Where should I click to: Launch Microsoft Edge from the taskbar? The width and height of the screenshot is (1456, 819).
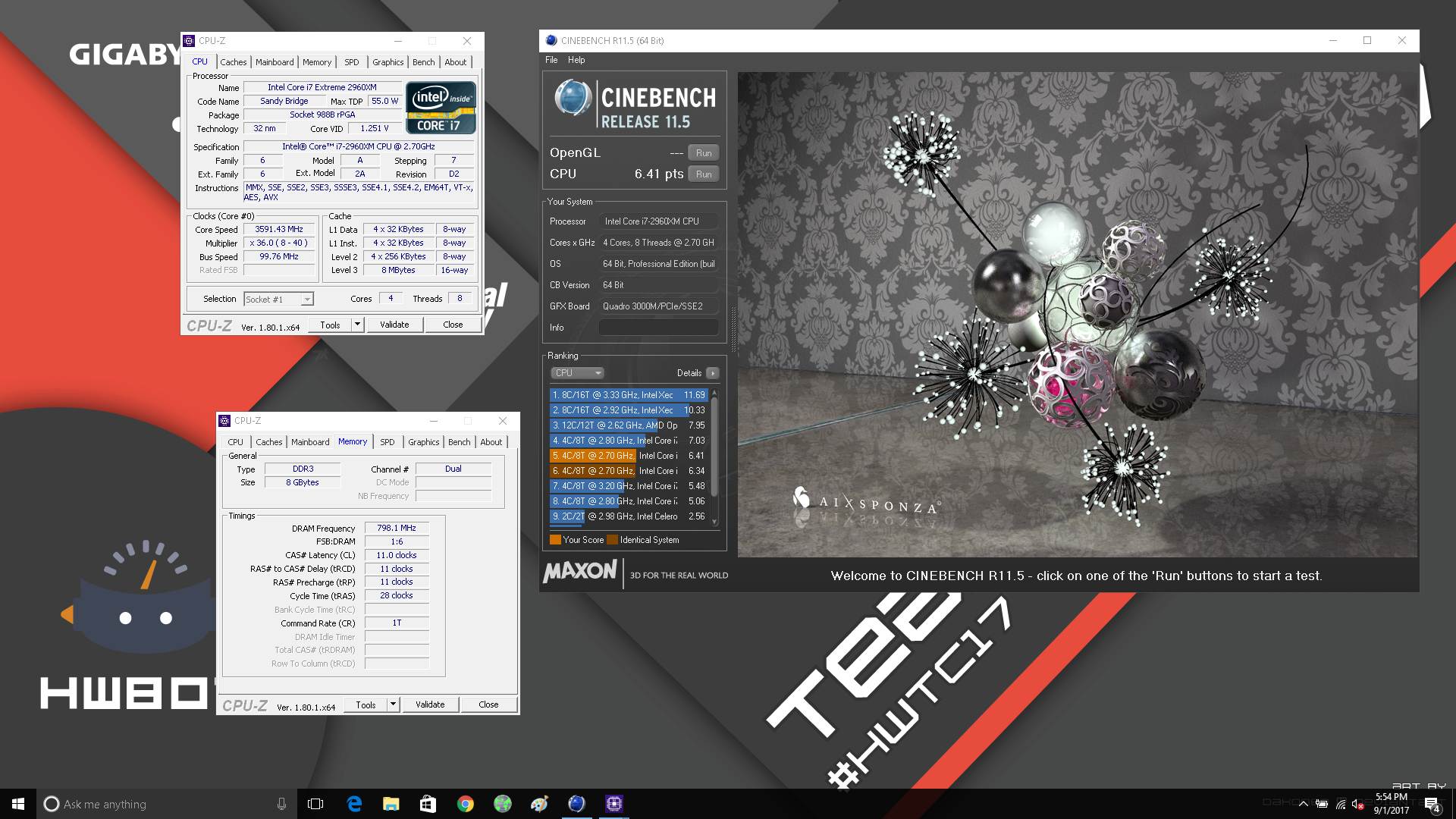pyautogui.click(x=354, y=804)
